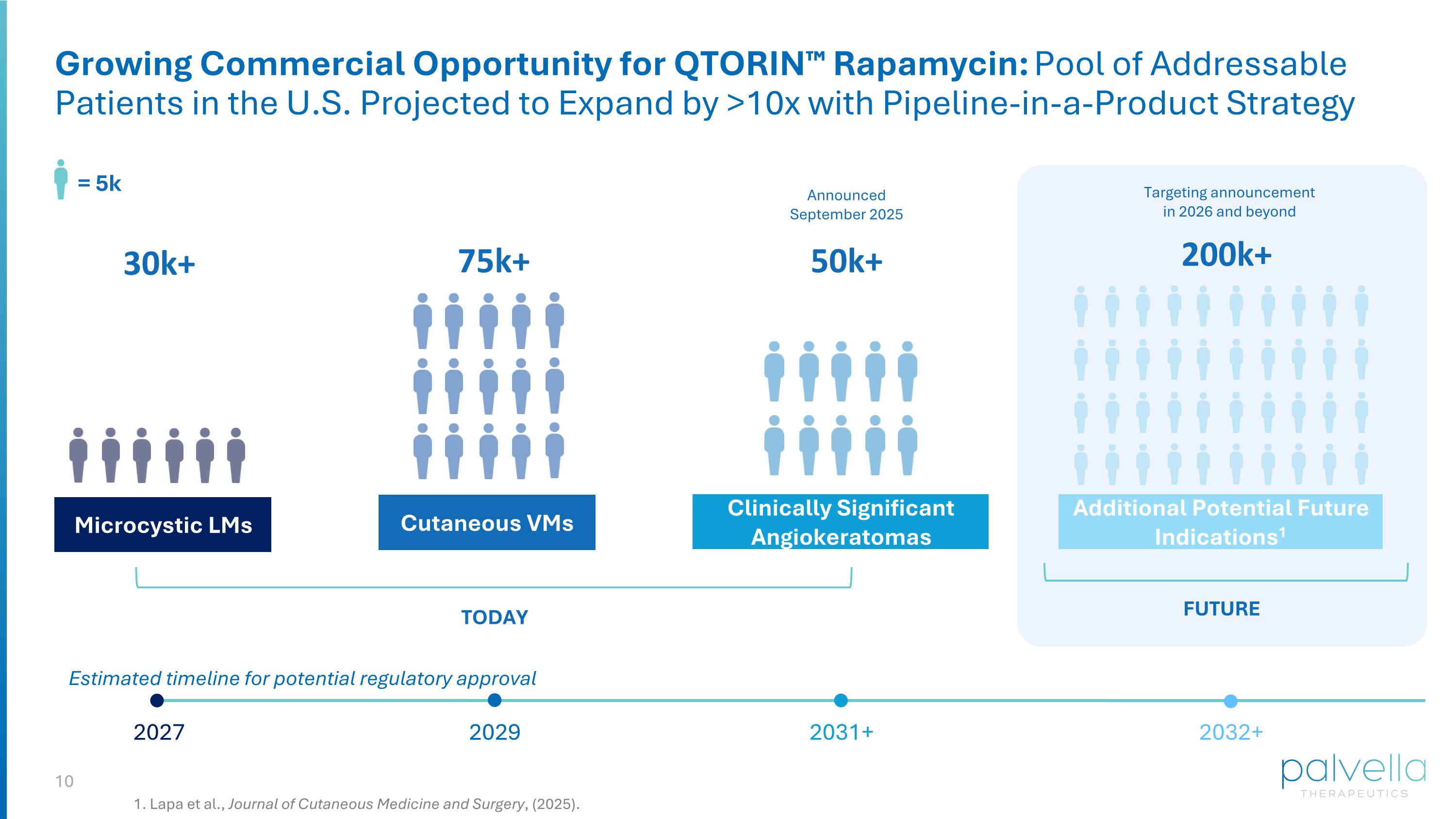Screen dimensions: 1456x819
Task: Select the Clinically Significant Angiokeratomas box
Action: coord(840,522)
